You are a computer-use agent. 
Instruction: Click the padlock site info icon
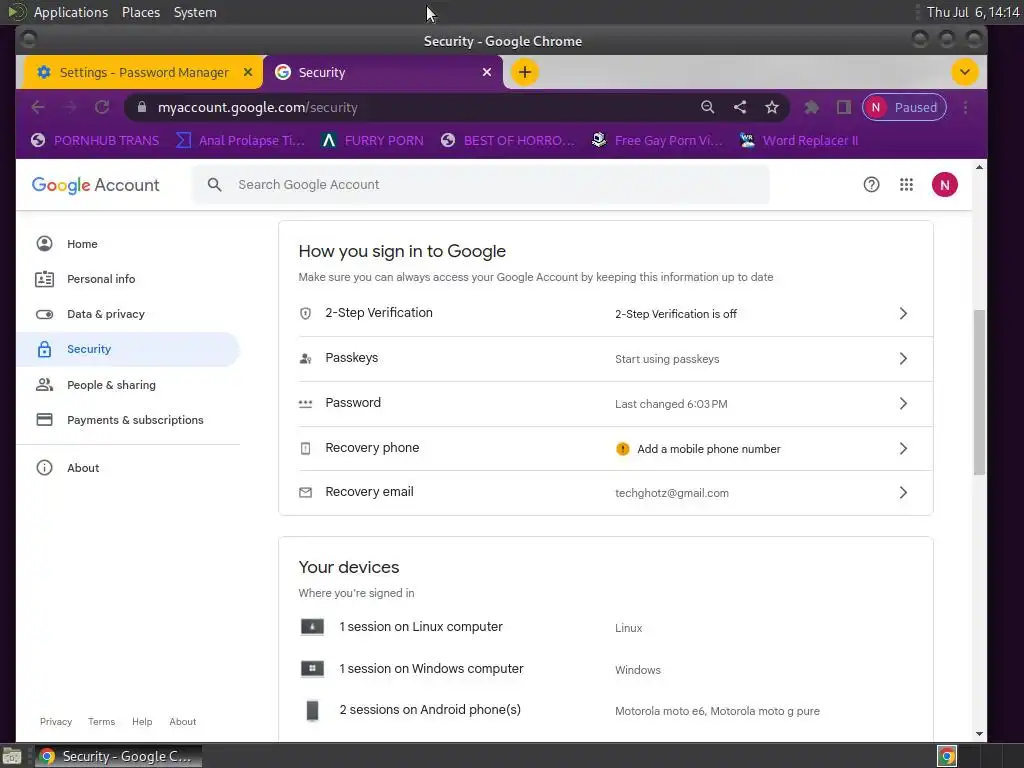(142, 107)
